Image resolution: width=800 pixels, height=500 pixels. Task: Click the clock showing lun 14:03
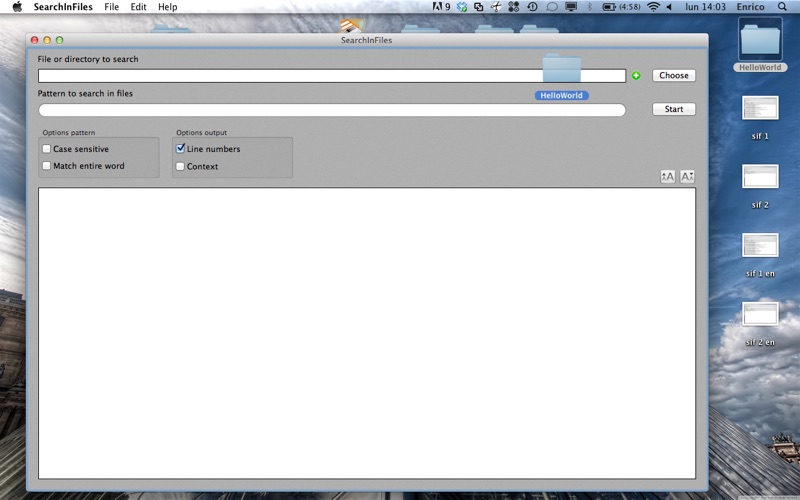coord(705,7)
